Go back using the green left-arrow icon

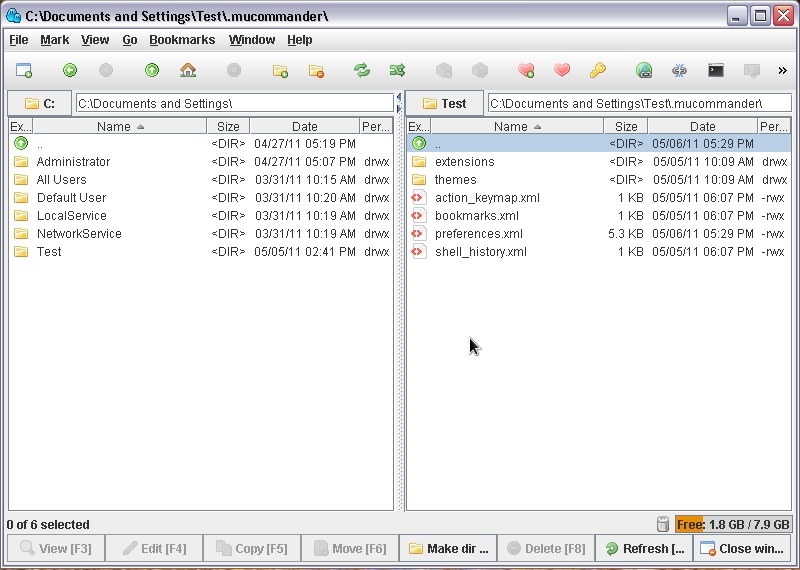tap(70, 70)
